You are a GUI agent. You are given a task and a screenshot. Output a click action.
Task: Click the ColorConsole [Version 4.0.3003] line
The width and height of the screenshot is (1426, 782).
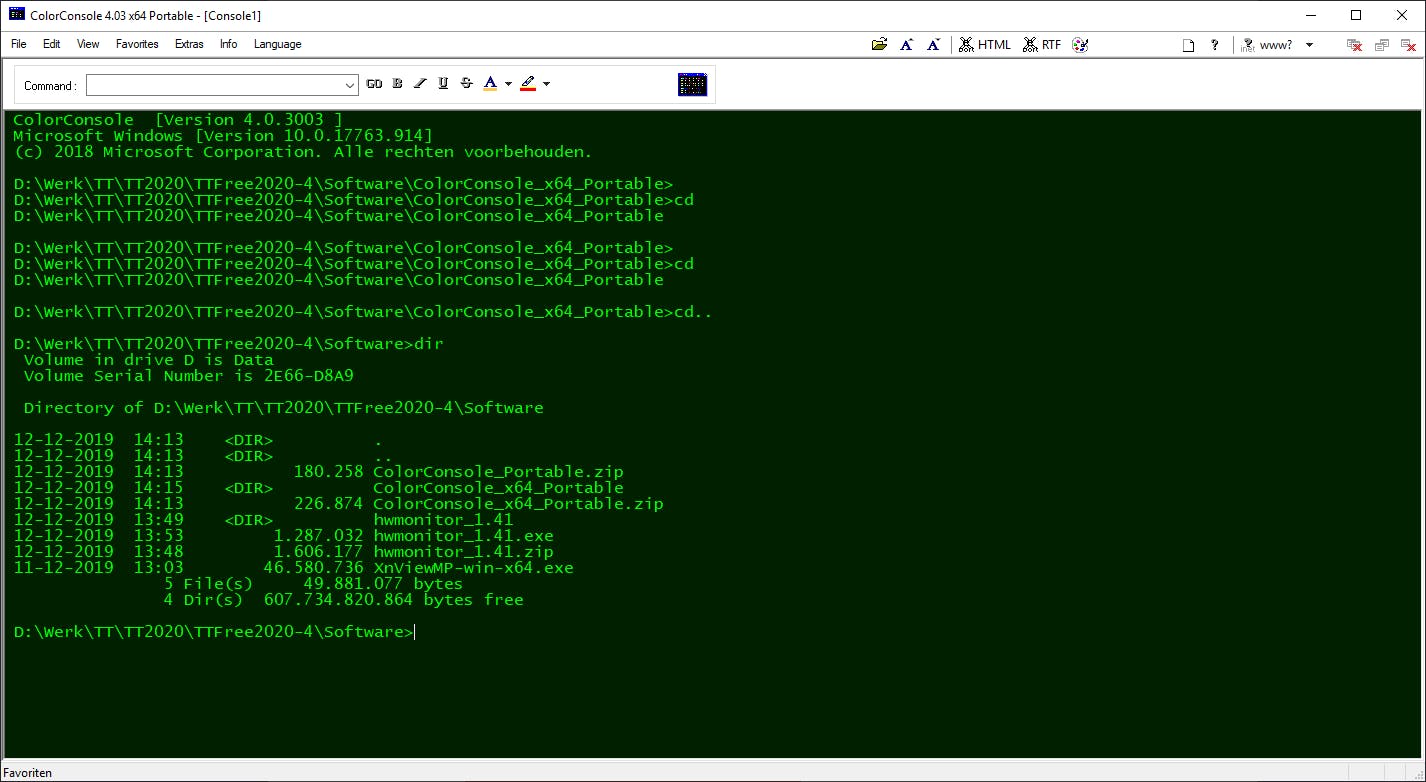[178, 120]
